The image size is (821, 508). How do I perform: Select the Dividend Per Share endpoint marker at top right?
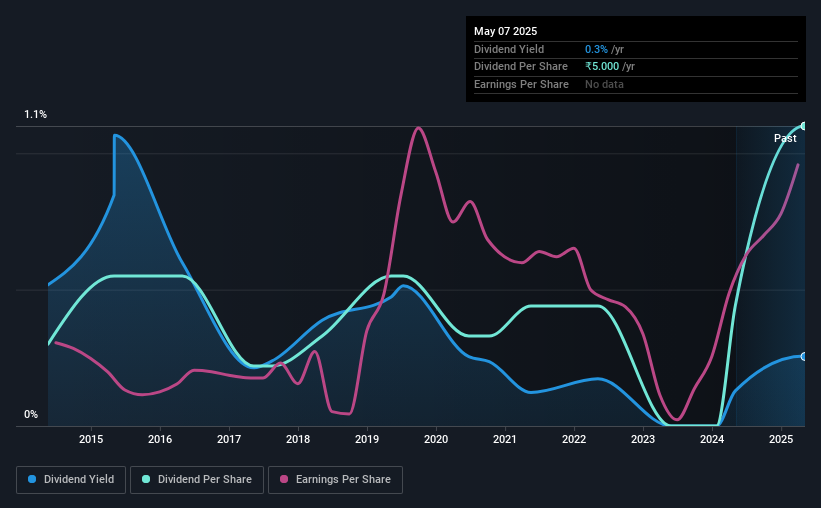(x=804, y=126)
